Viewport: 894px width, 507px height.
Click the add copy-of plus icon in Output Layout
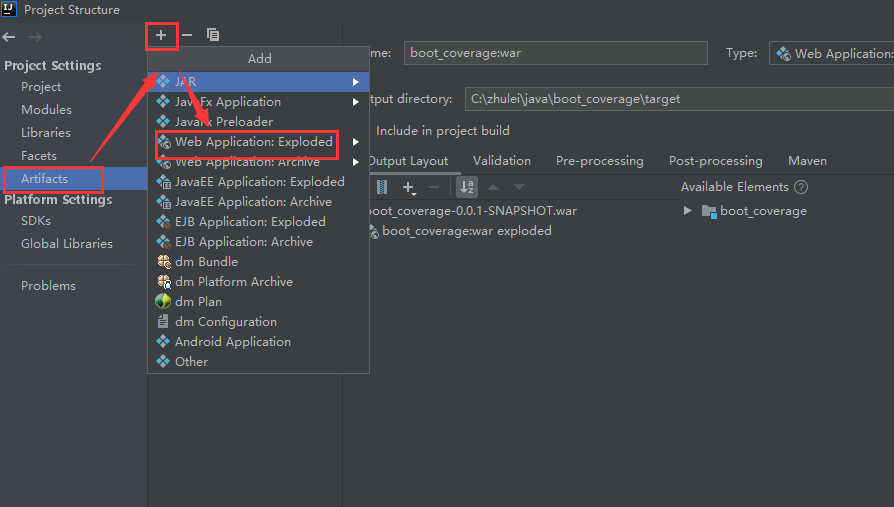tap(408, 187)
